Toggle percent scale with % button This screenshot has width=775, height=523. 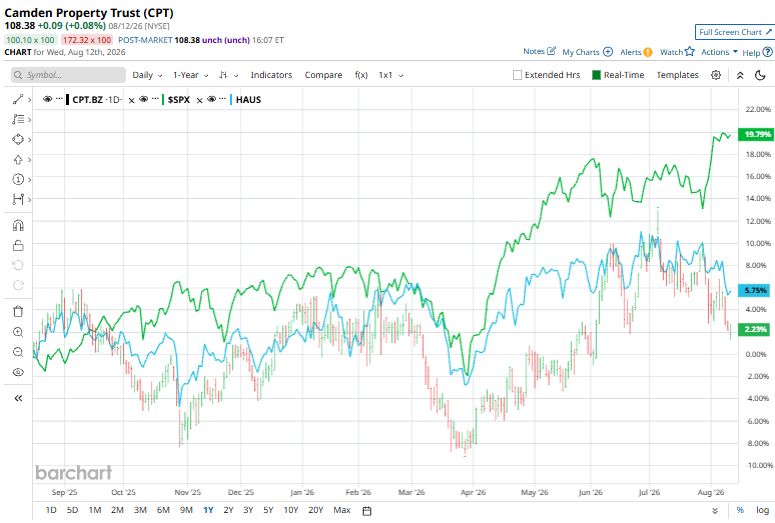click(x=740, y=510)
